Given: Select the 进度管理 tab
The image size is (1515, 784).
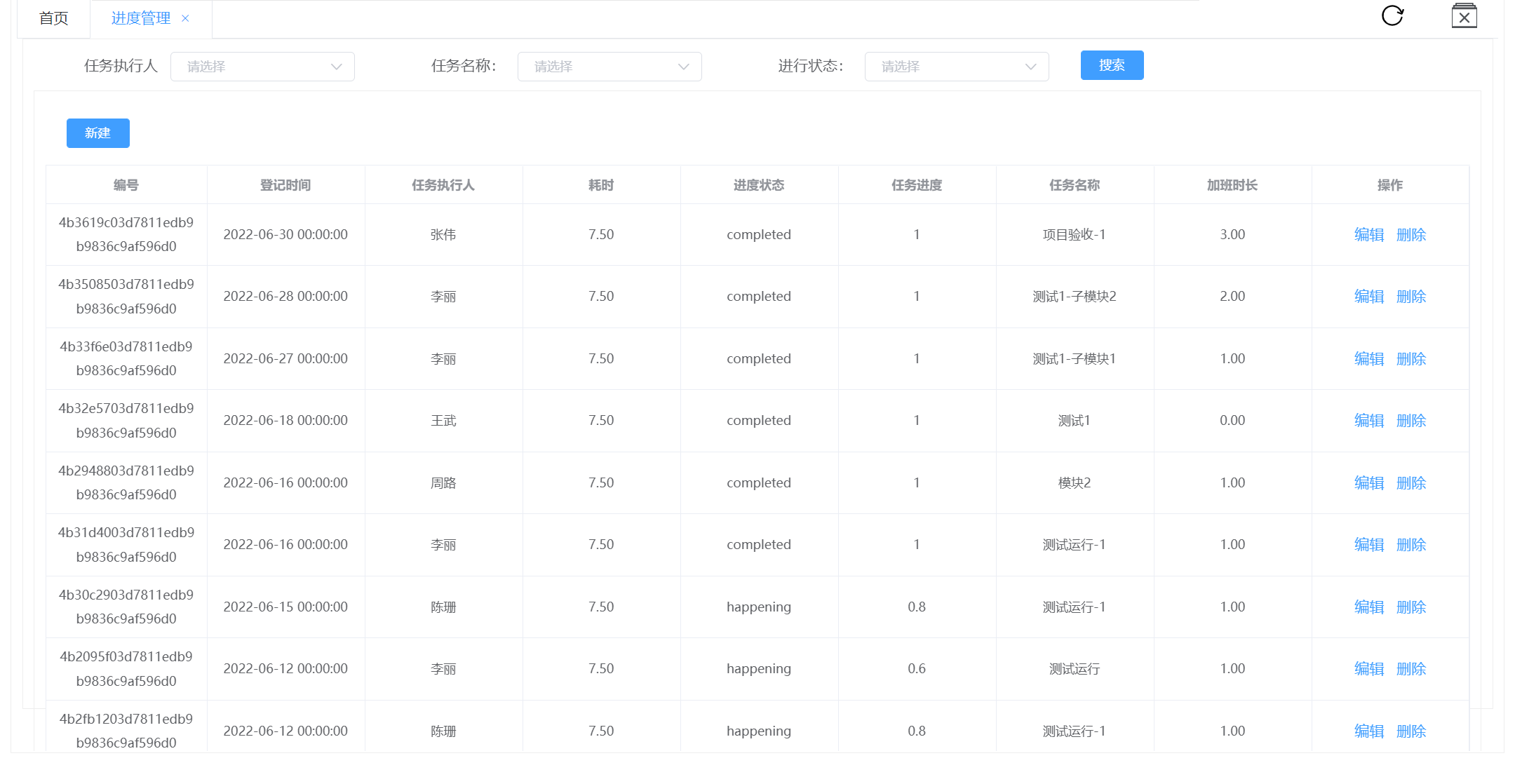Looking at the screenshot, I should pyautogui.click(x=140, y=18).
